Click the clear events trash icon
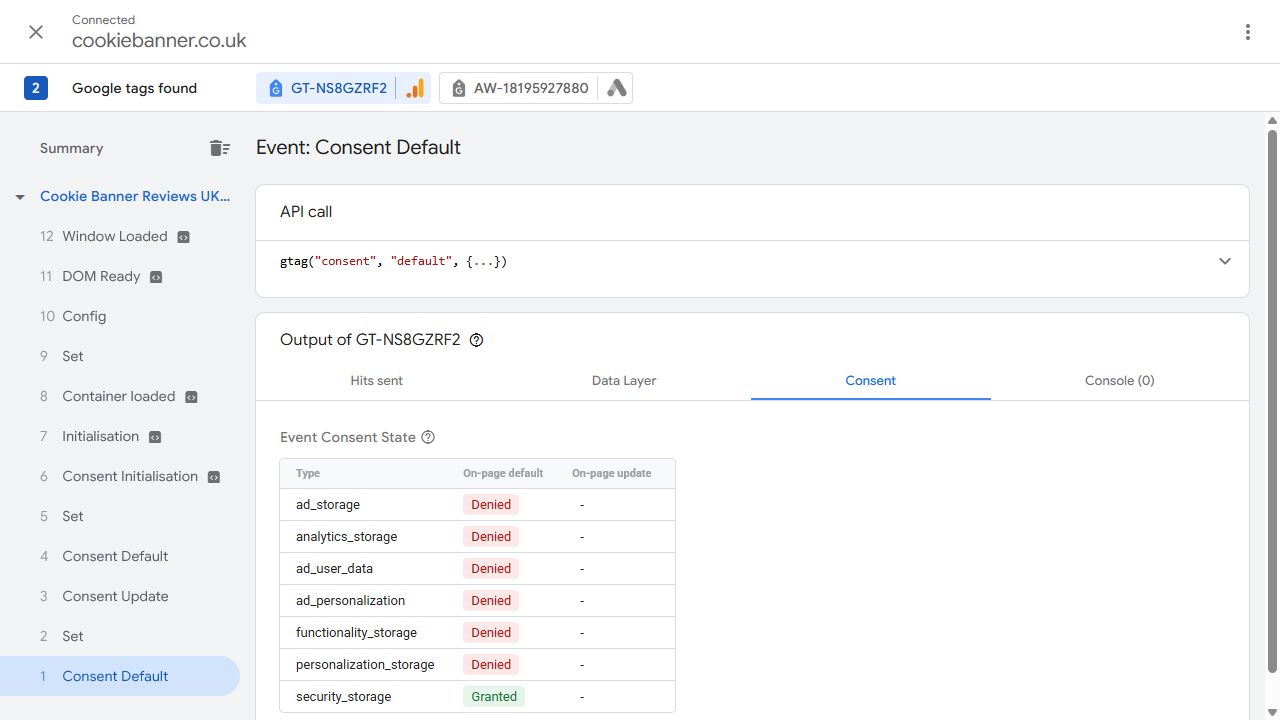 (220, 148)
